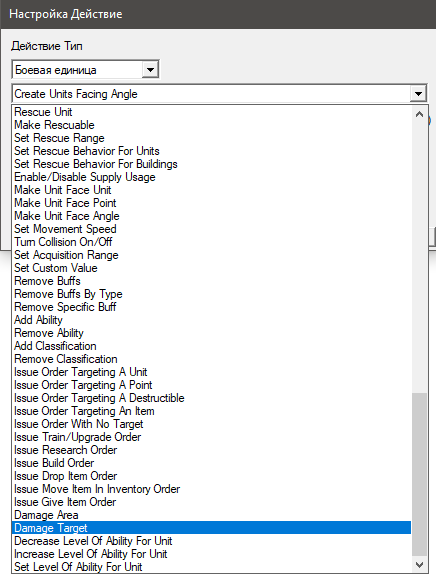
Task: Choose Add Ability action
Action: [211, 320]
